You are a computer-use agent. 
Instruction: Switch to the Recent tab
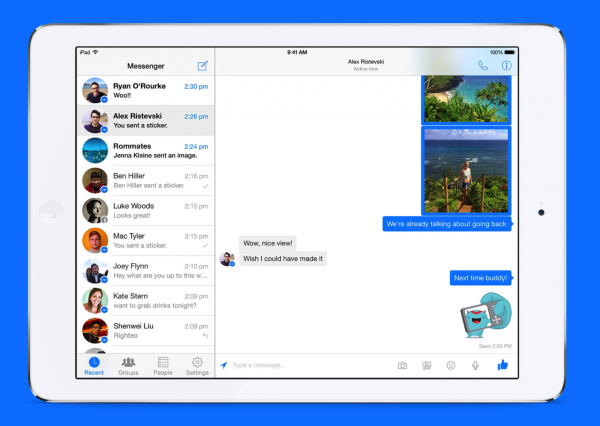coord(94,366)
